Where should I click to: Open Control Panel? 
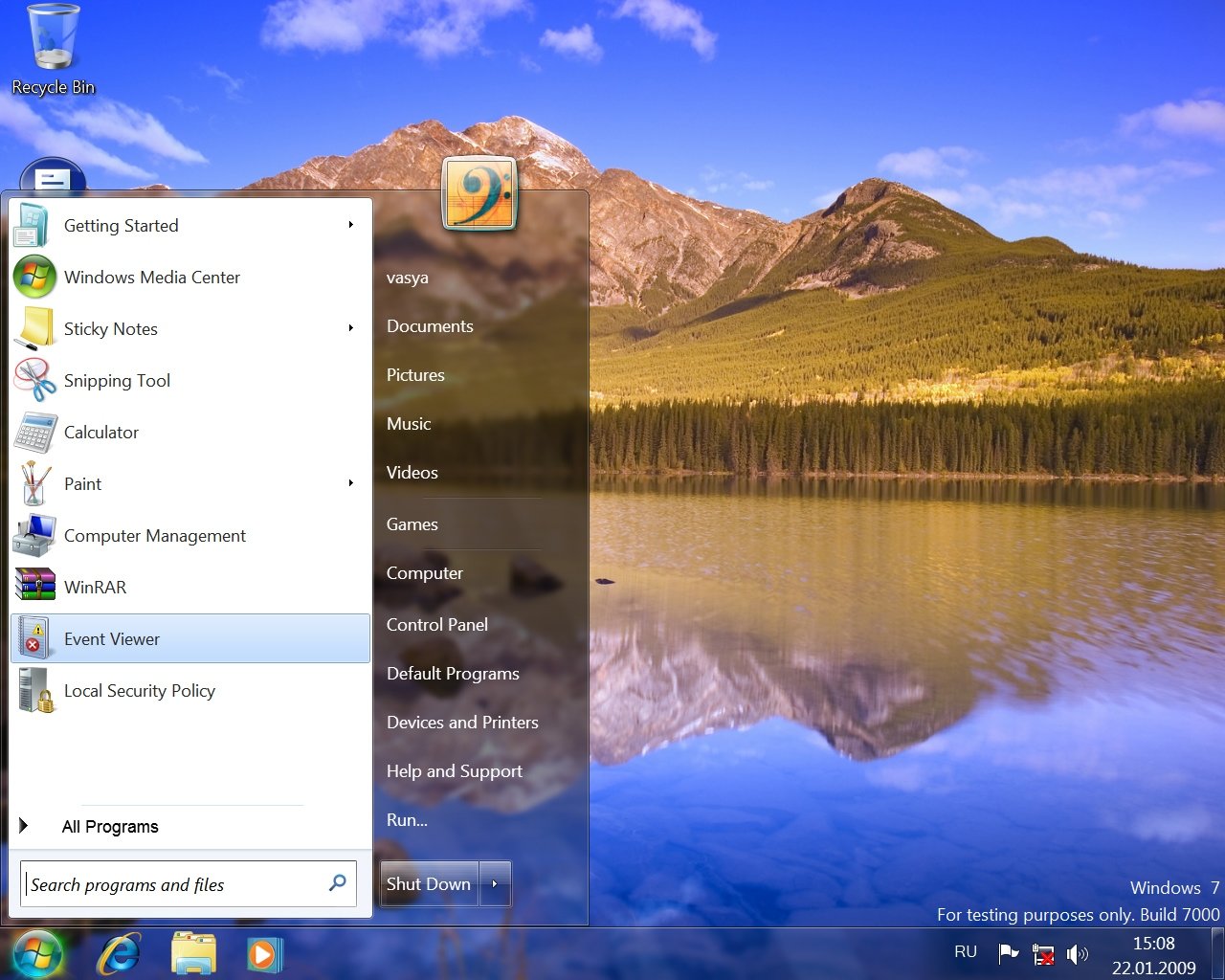(437, 625)
